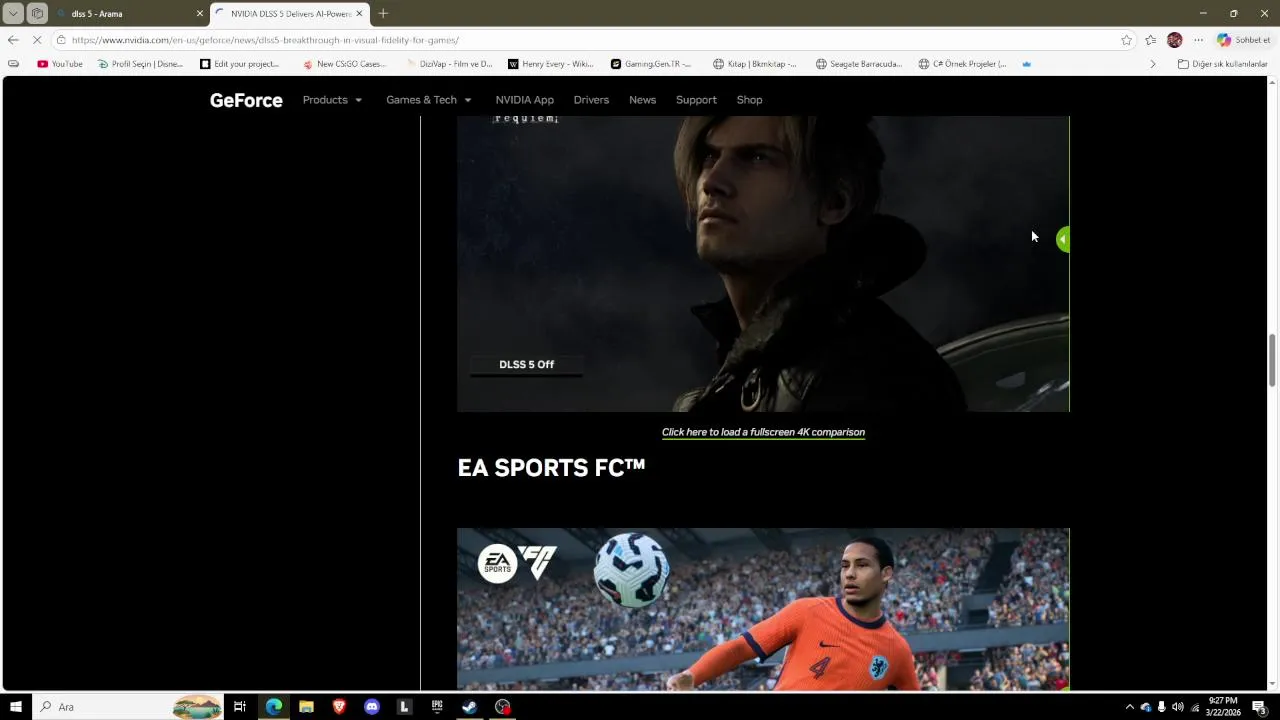Open the Shop menu item
Image resolution: width=1280 pixels, height=720 pixels.
pos(749,100)
